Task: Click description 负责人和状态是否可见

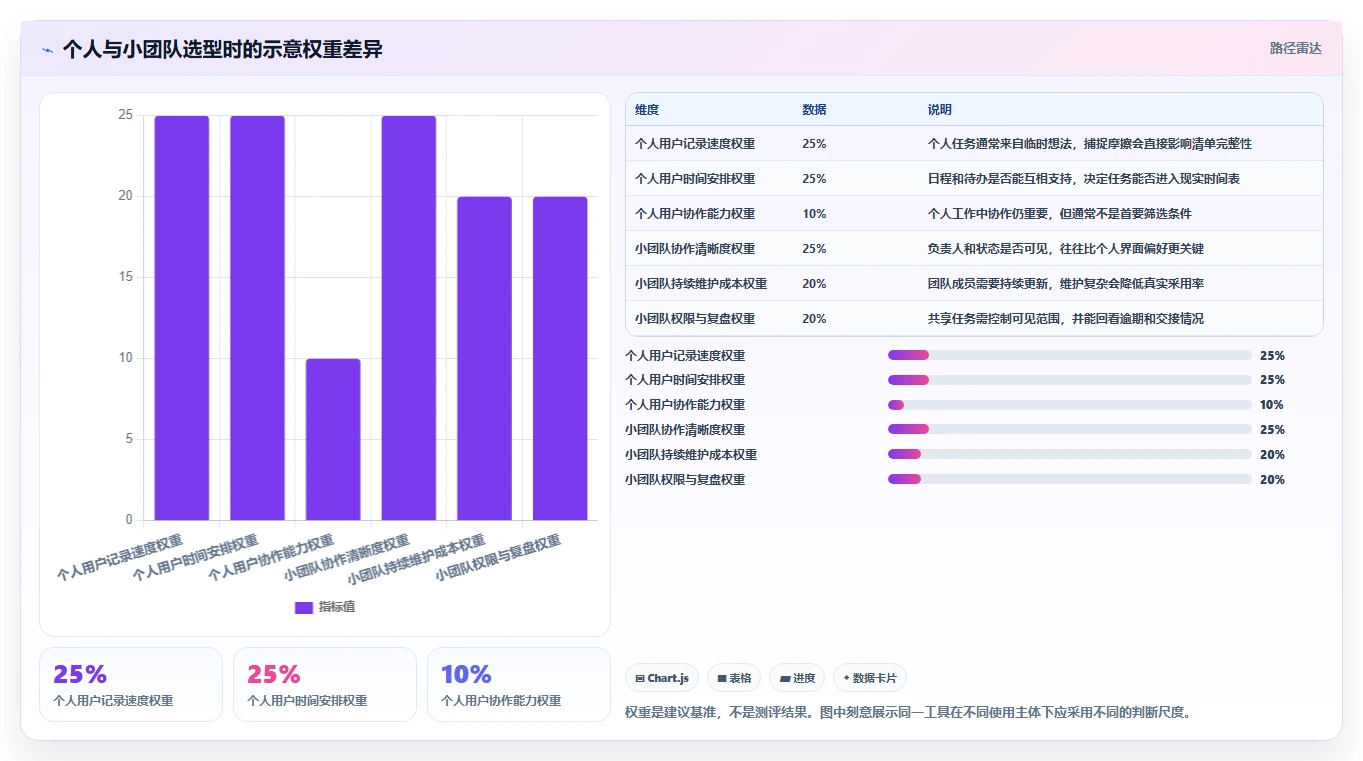Action: click(1065, 249)
